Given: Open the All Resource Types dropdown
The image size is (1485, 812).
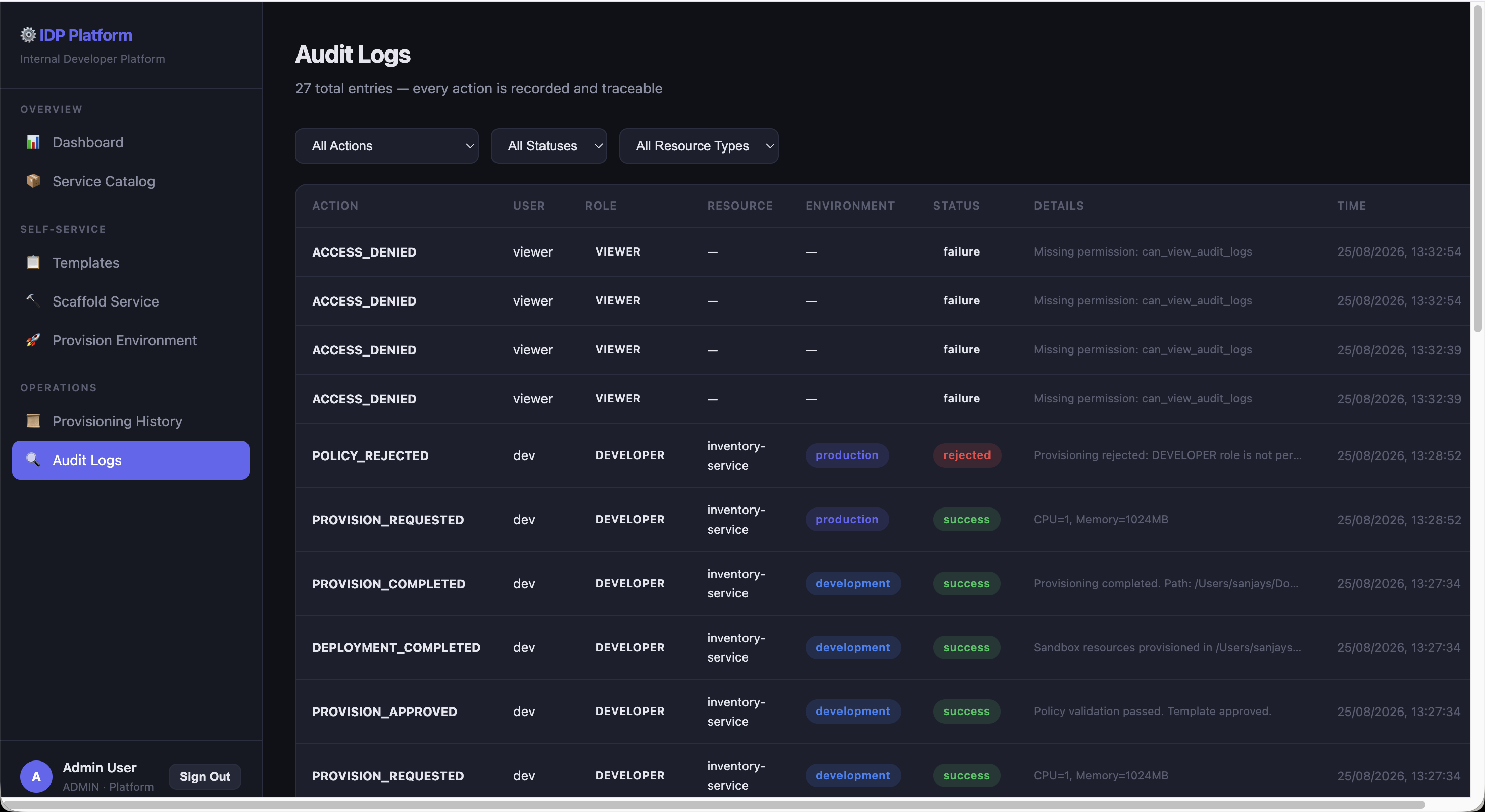Looking at the screenshot, I should click(699, 146).
